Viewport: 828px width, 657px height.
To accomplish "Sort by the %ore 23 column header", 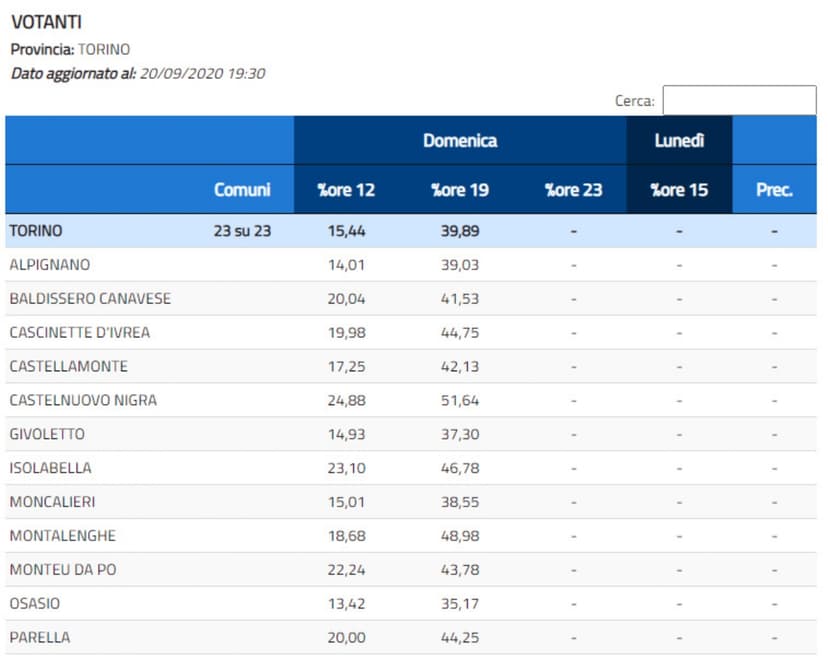I will click(573, 189).
